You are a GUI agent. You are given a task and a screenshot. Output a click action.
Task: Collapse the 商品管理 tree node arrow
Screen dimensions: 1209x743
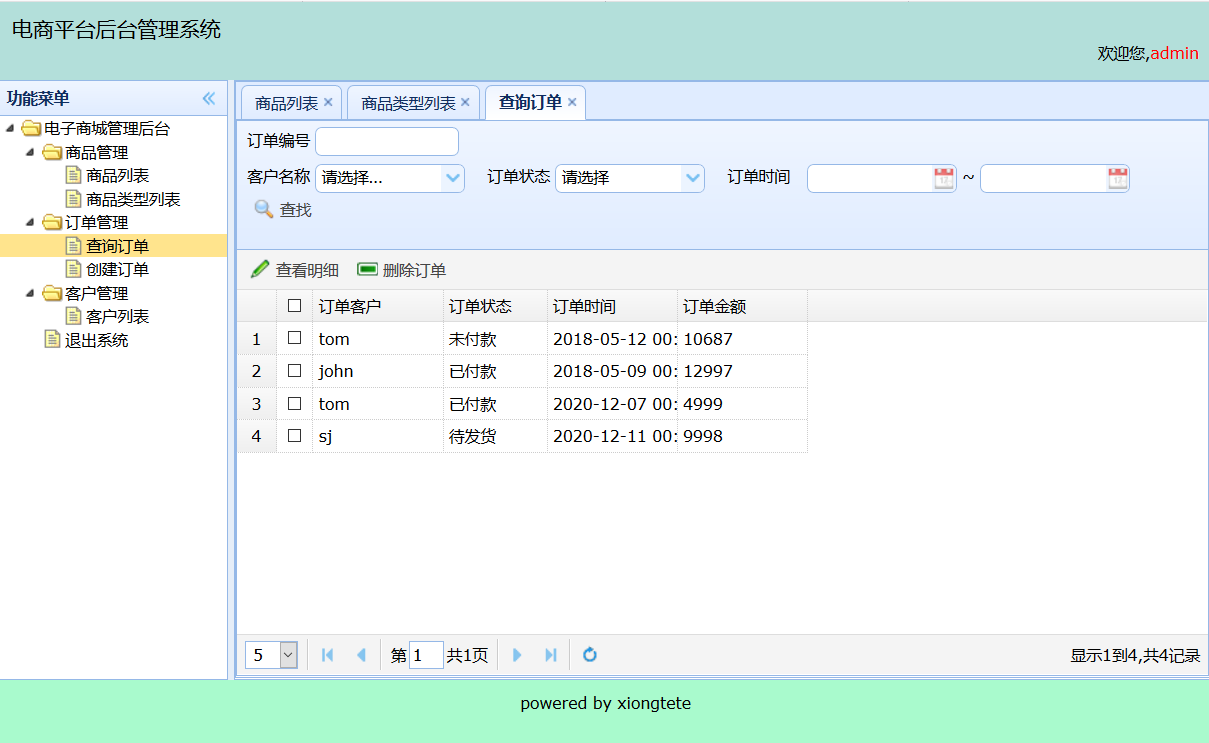pos(31,153)
